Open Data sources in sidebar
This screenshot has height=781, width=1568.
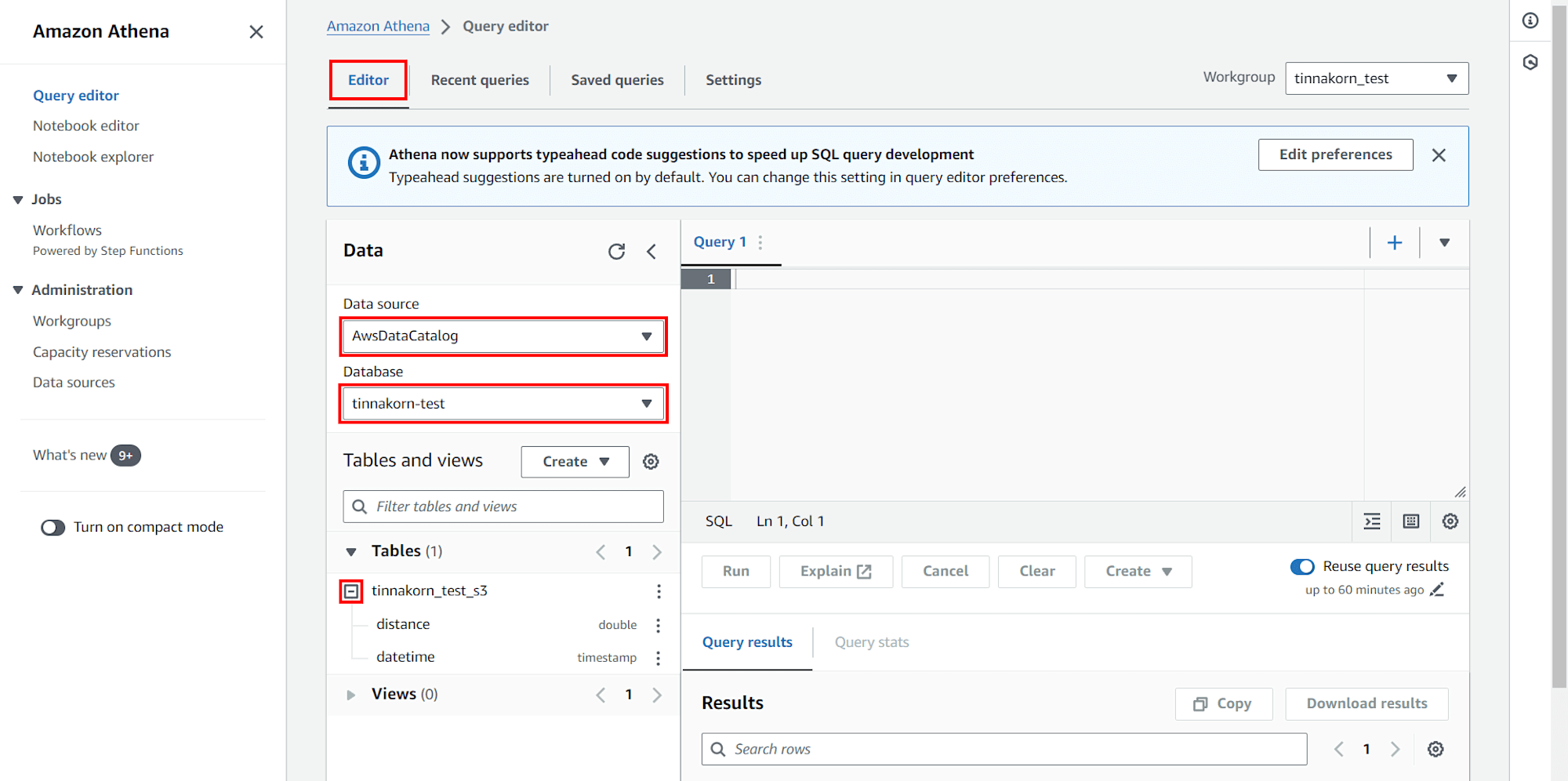74,383
